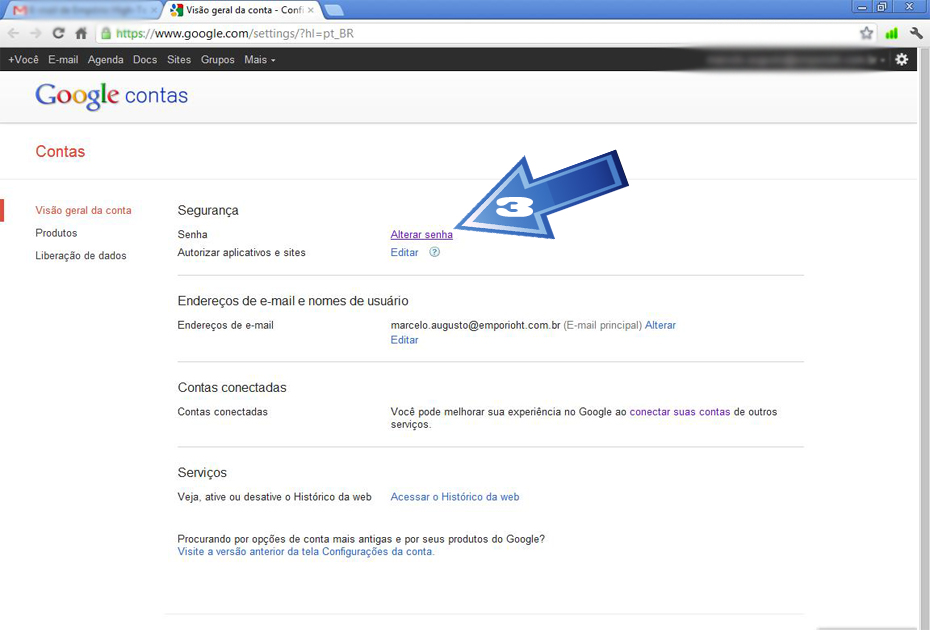The height and width of the screenshot is (630, 930).
Task: Expand the Mais dropdown menu
Action: [x=260, y=59]
